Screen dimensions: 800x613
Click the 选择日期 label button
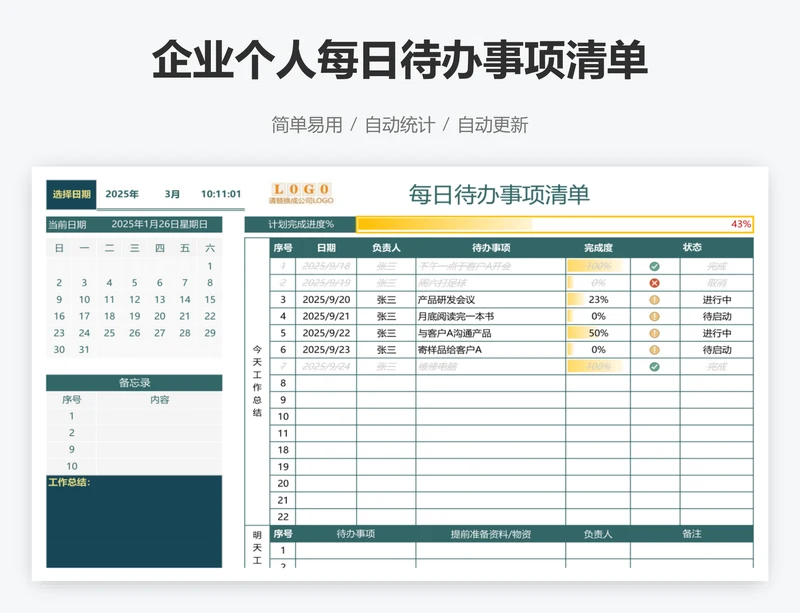(x=71, y=194)
